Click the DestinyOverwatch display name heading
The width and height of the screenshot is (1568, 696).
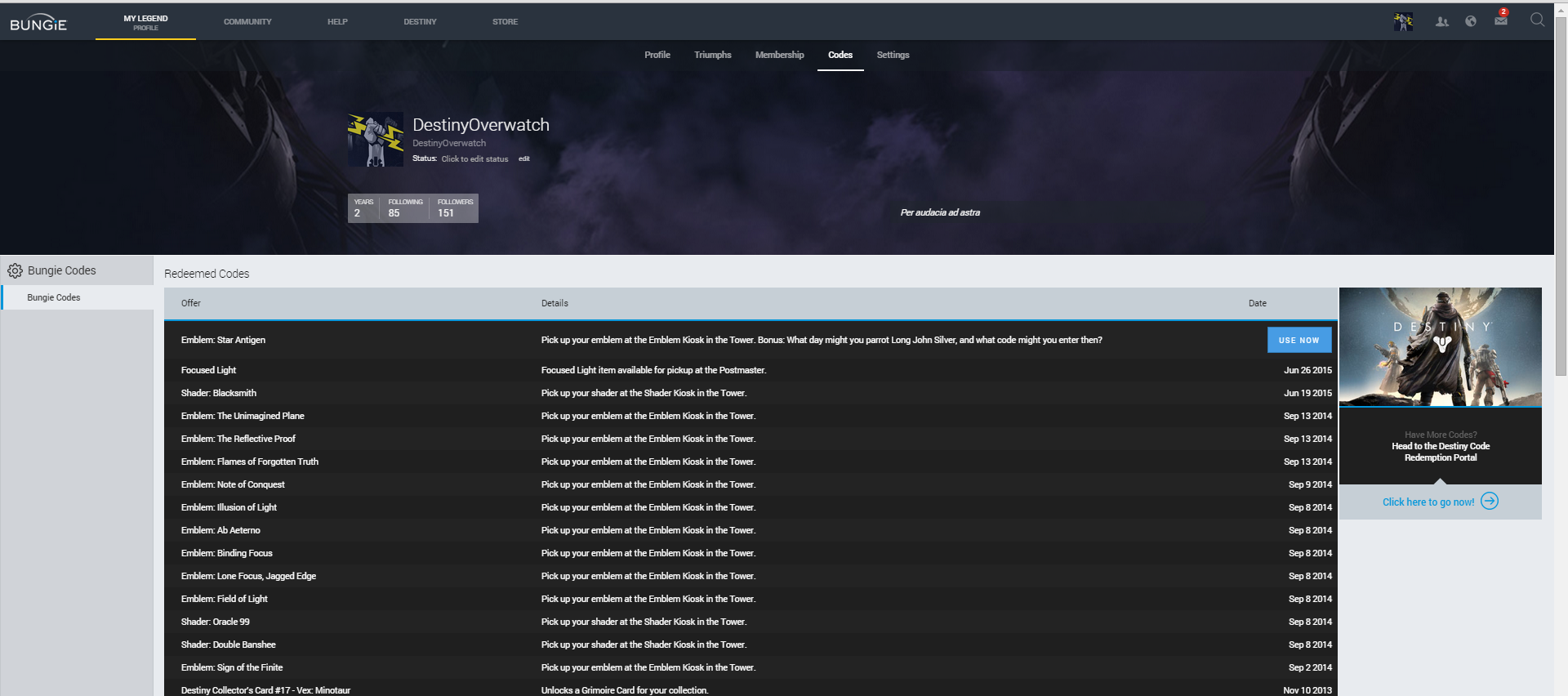tap(481, 125)
